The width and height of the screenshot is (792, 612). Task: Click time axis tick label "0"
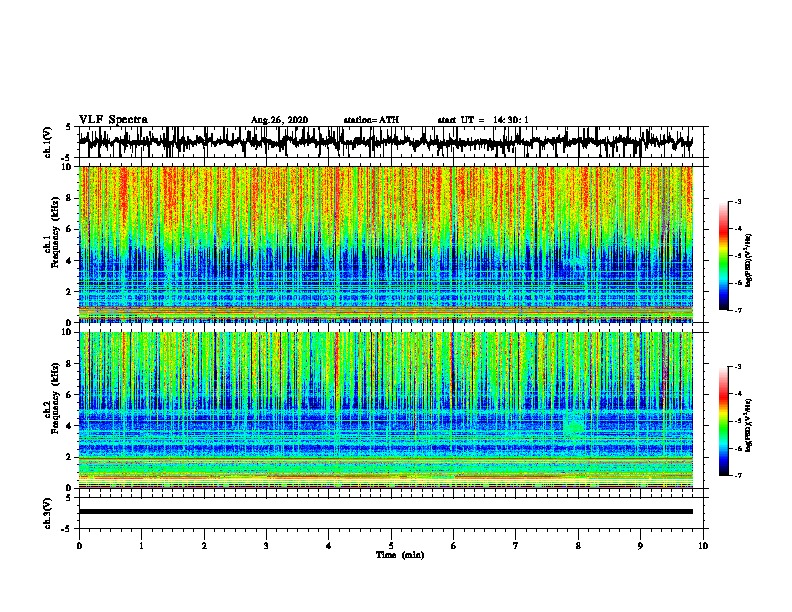[79, 545]
